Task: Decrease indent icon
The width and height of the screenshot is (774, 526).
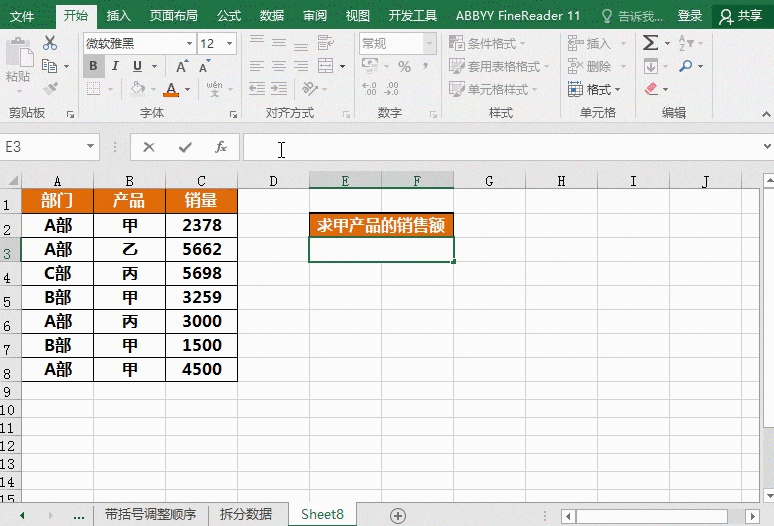Action: [257, 89]
